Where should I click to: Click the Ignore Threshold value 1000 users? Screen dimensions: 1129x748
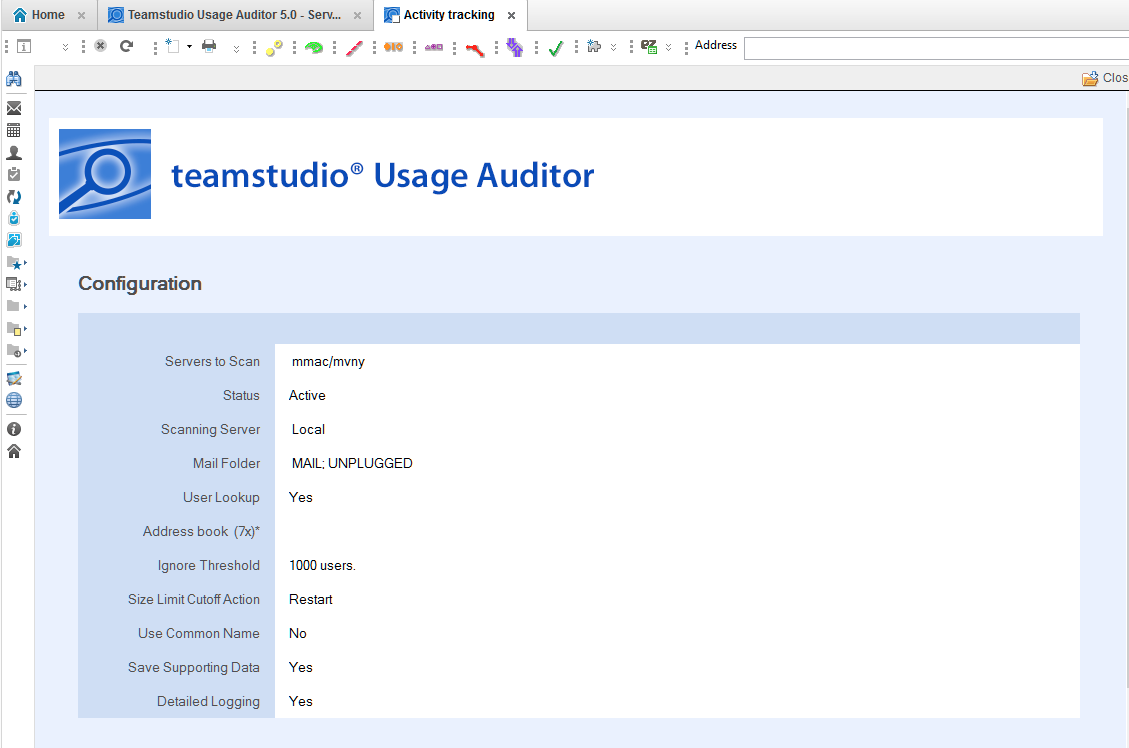[322, 565]
